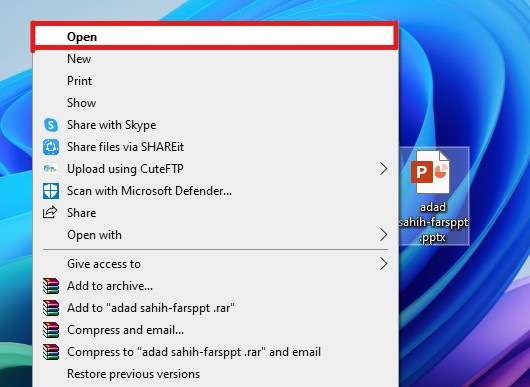Screen dimensions: 530x387
Task: Click the Skype icon in context menu
Action: 51,125
